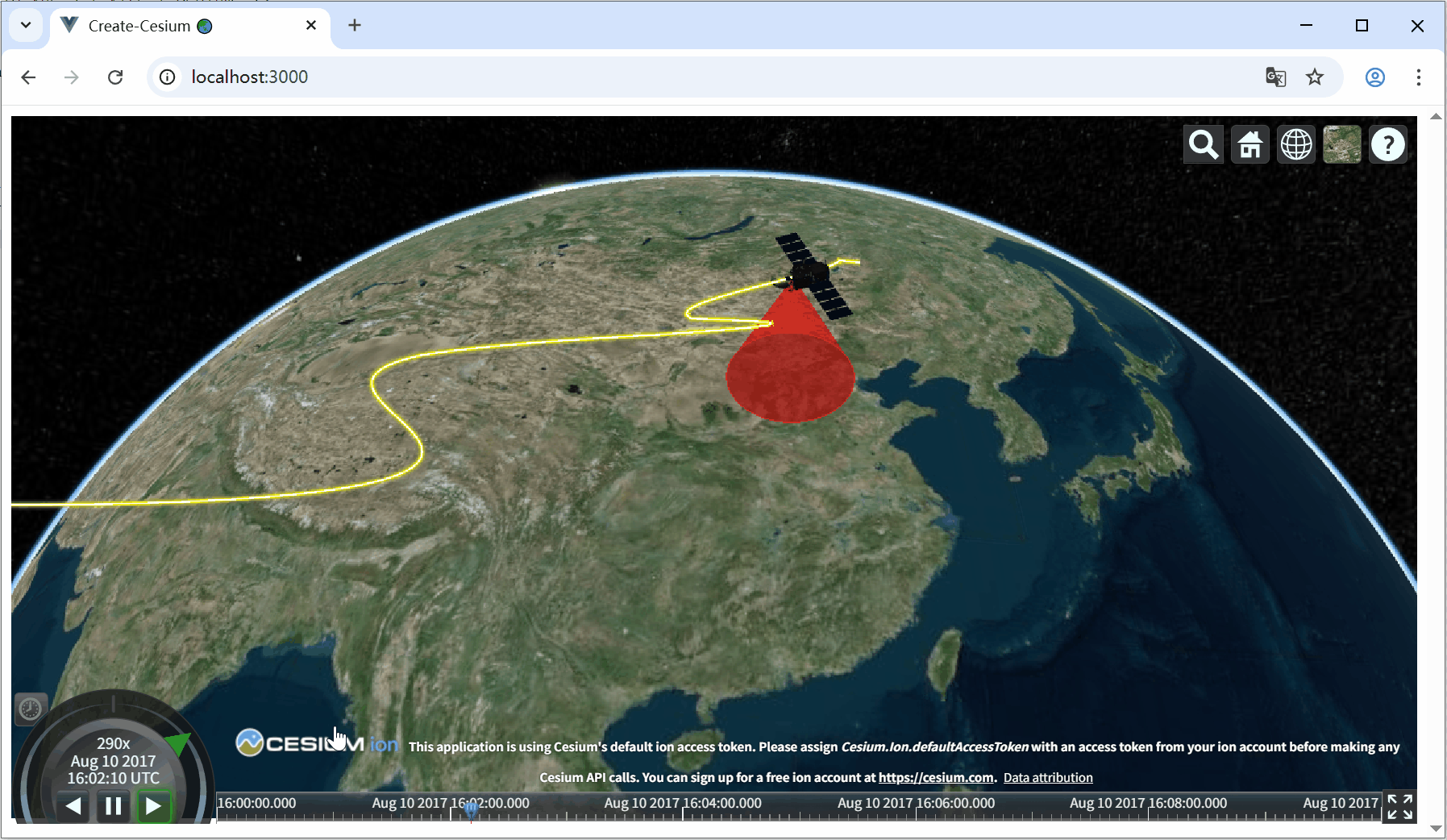
Task: Toggle full screen mode
Action: pos(1400,807)
